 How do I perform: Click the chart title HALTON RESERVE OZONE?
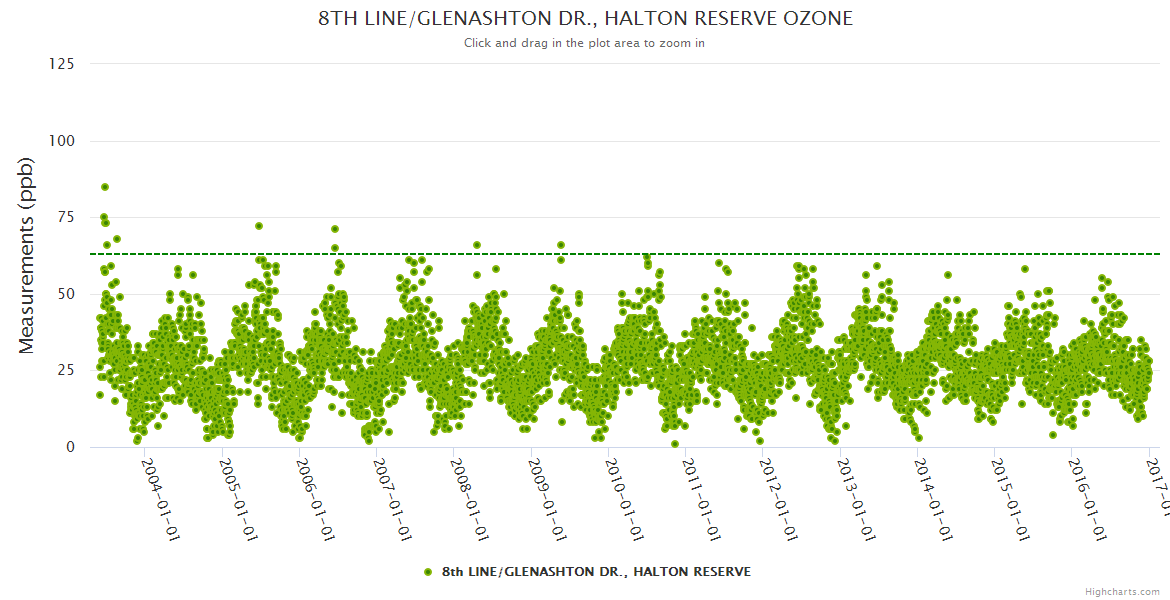point(585,19)
